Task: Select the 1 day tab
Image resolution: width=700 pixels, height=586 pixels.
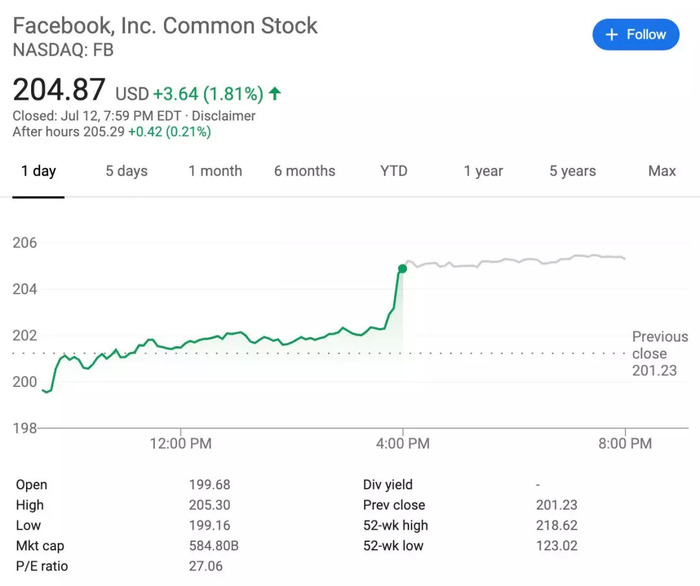Action: [x=39, y=171]
